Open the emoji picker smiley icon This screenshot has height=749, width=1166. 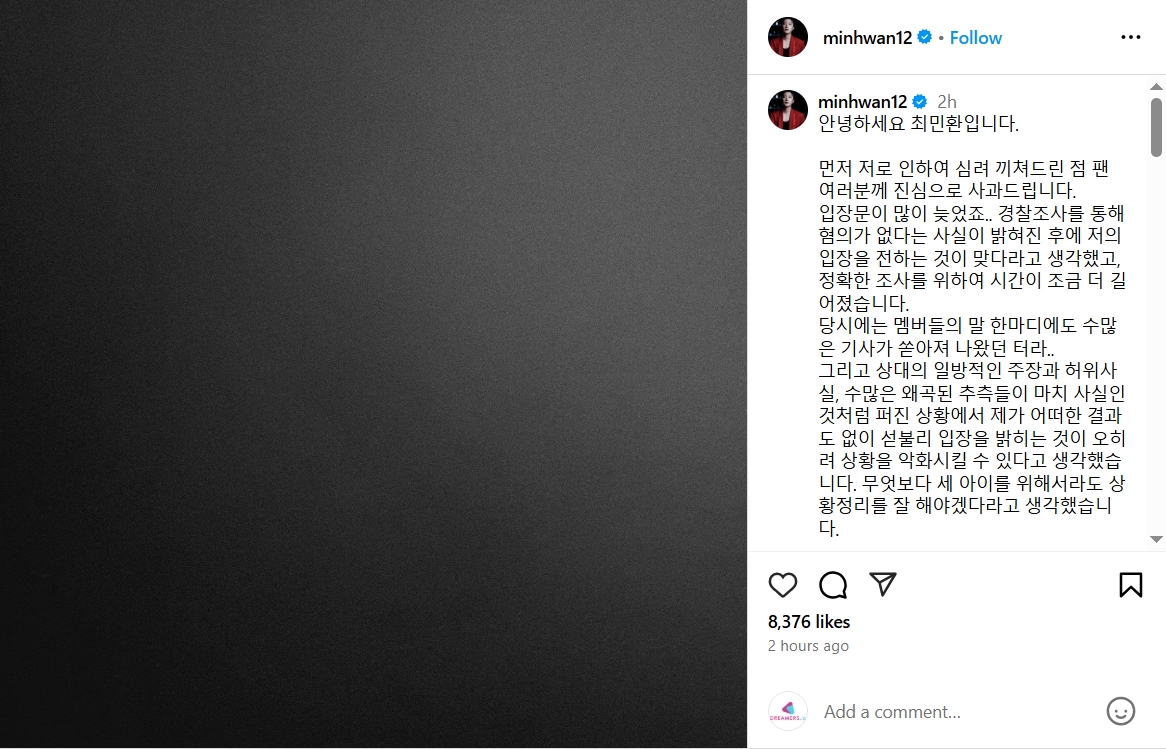pyautogui.click(x=1120, y=711)
